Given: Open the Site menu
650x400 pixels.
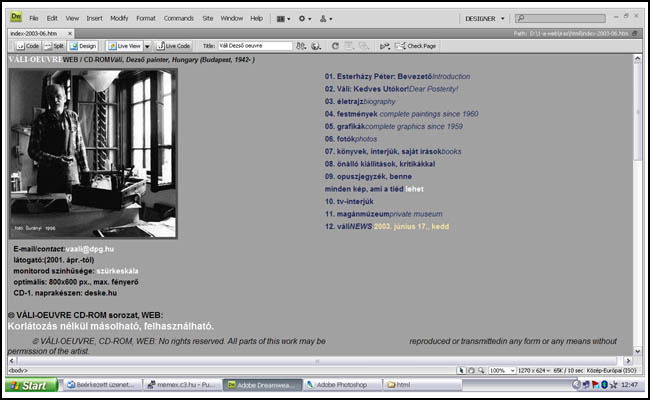Looking at the screenshot, I should 208,19.
